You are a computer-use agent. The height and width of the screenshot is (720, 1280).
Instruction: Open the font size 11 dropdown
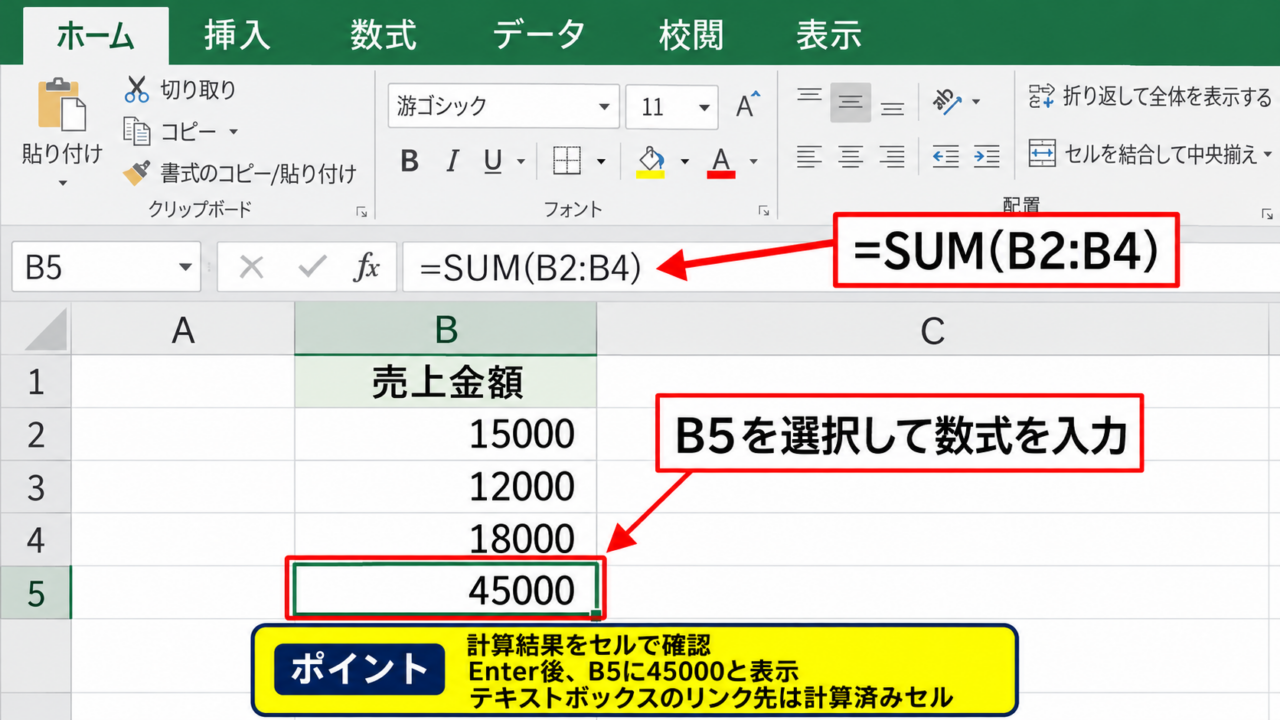[706, 107]
